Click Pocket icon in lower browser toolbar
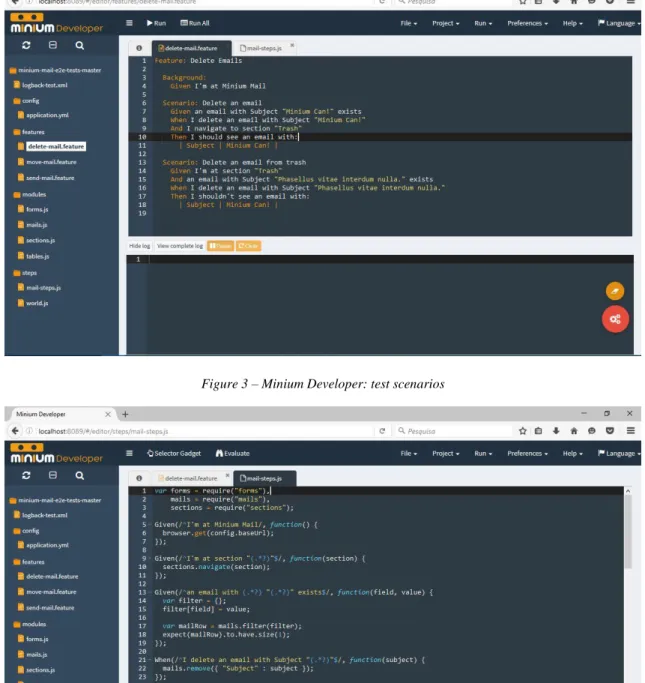The width and height of the screenshot is (645, 683). 610,431
